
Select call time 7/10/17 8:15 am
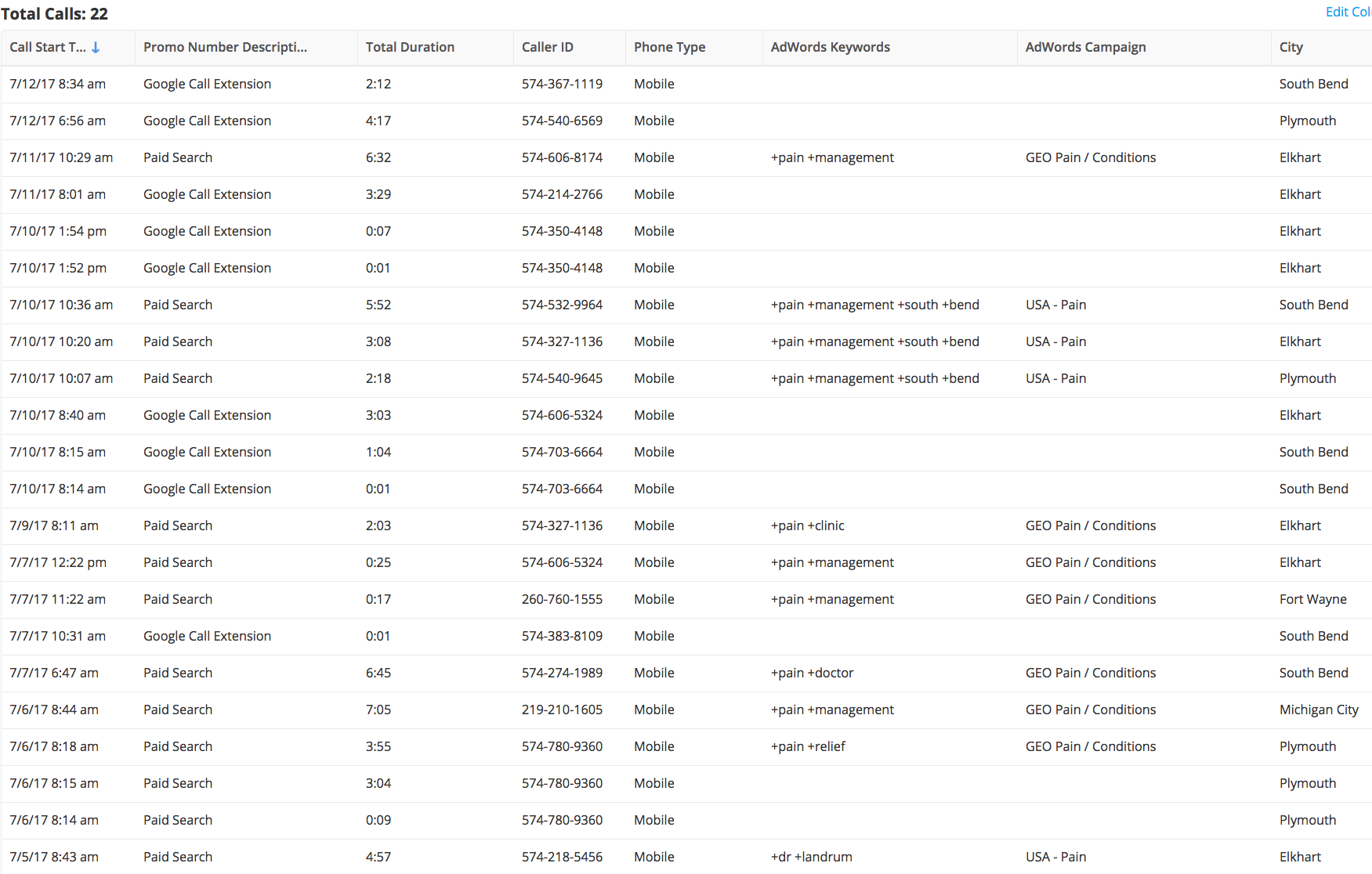[x=57, y=452]
